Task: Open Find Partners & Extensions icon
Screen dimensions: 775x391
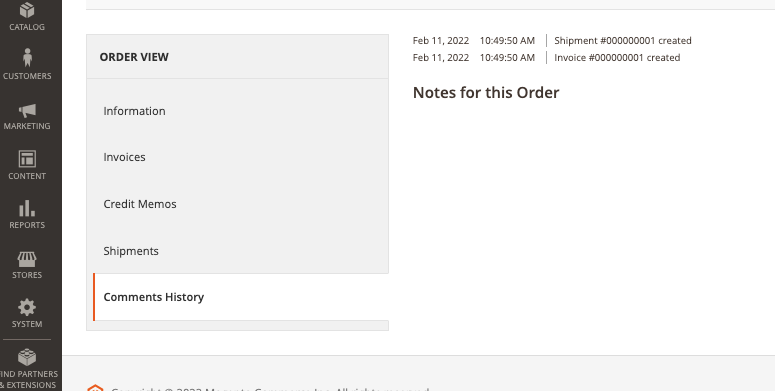Action: pos(27,357)
